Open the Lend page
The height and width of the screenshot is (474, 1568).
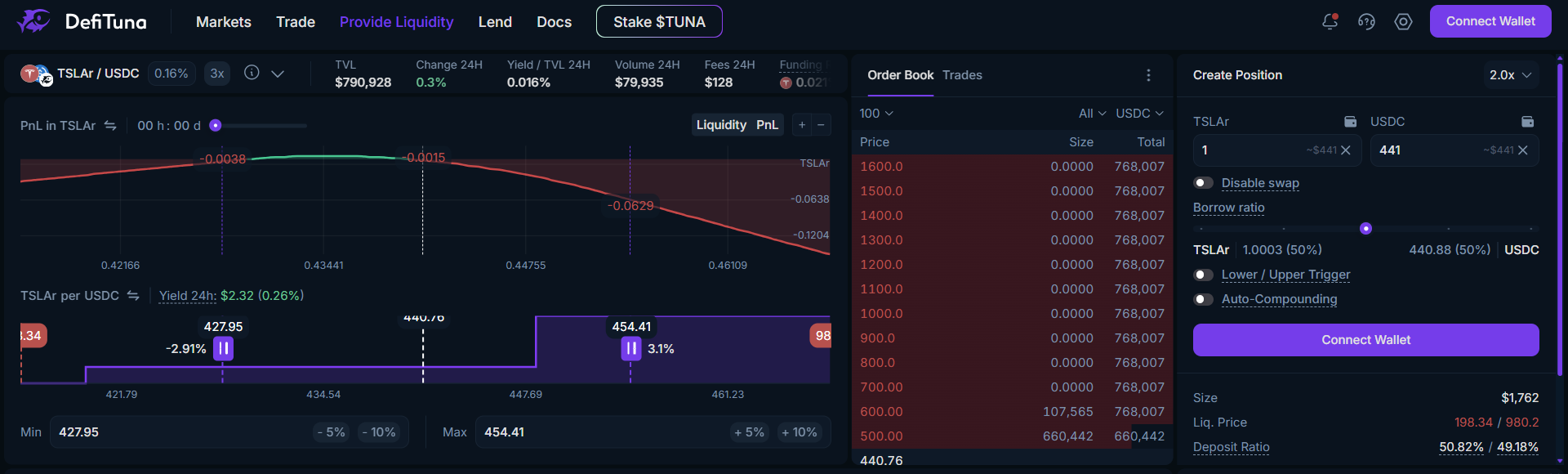coord(495,22)
